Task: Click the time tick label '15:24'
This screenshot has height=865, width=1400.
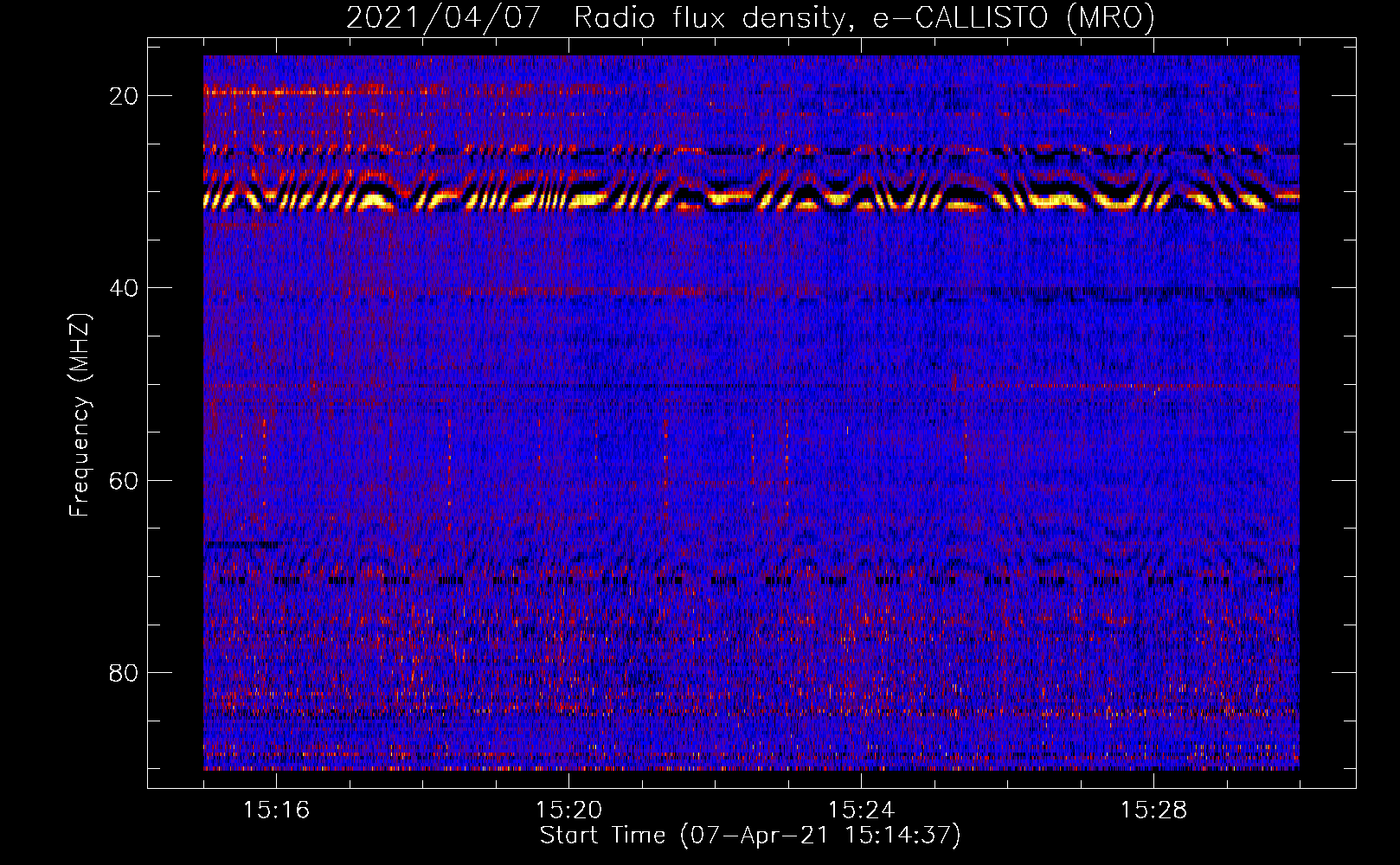Action: (x=861, y=810)
